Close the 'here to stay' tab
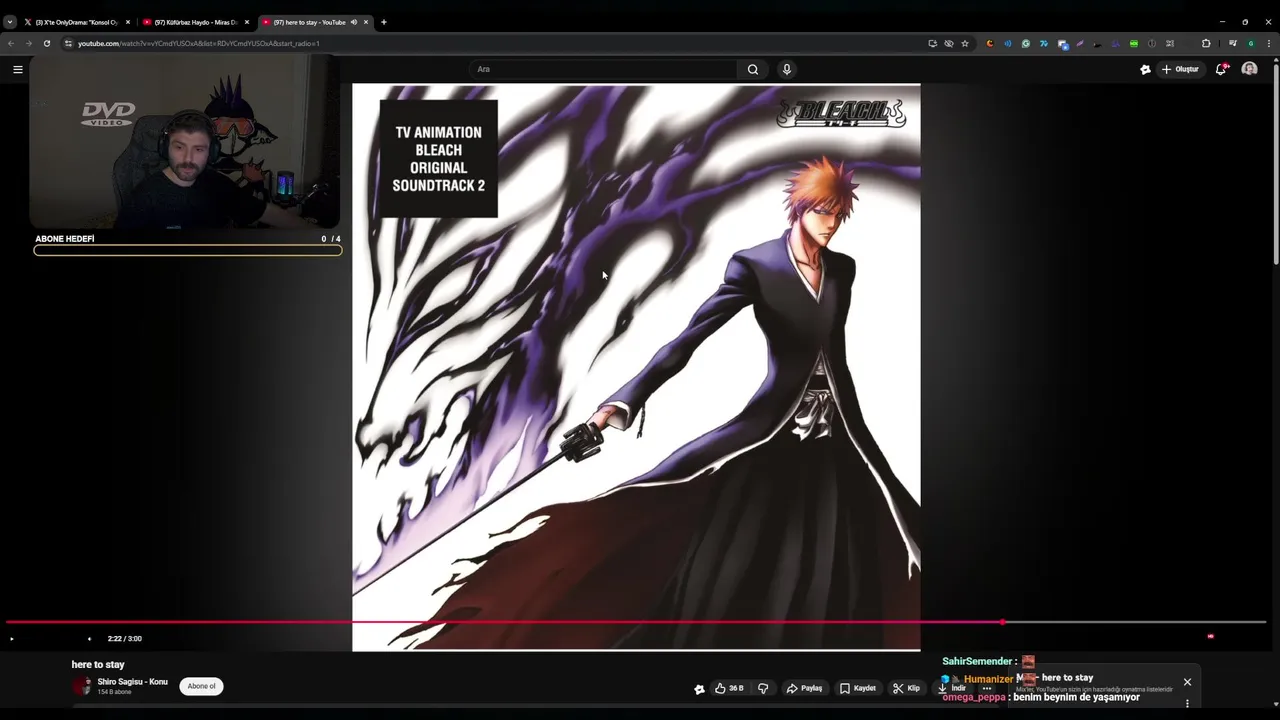 pyautogui.click(x=366, y=22)
